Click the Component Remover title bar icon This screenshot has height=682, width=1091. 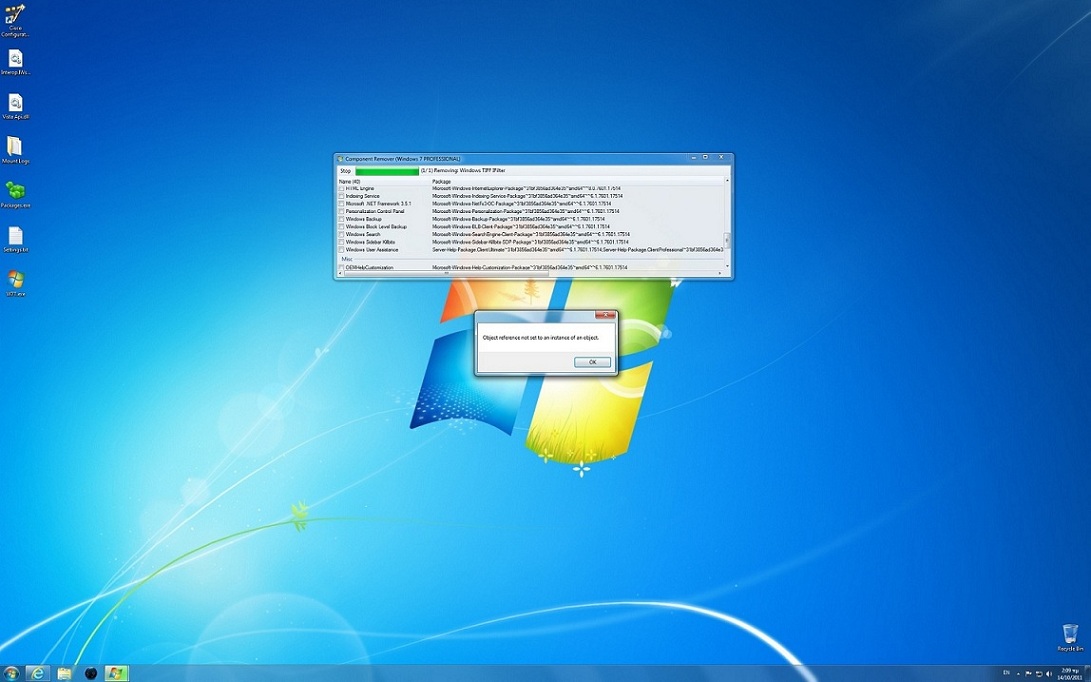coord(340,159)
